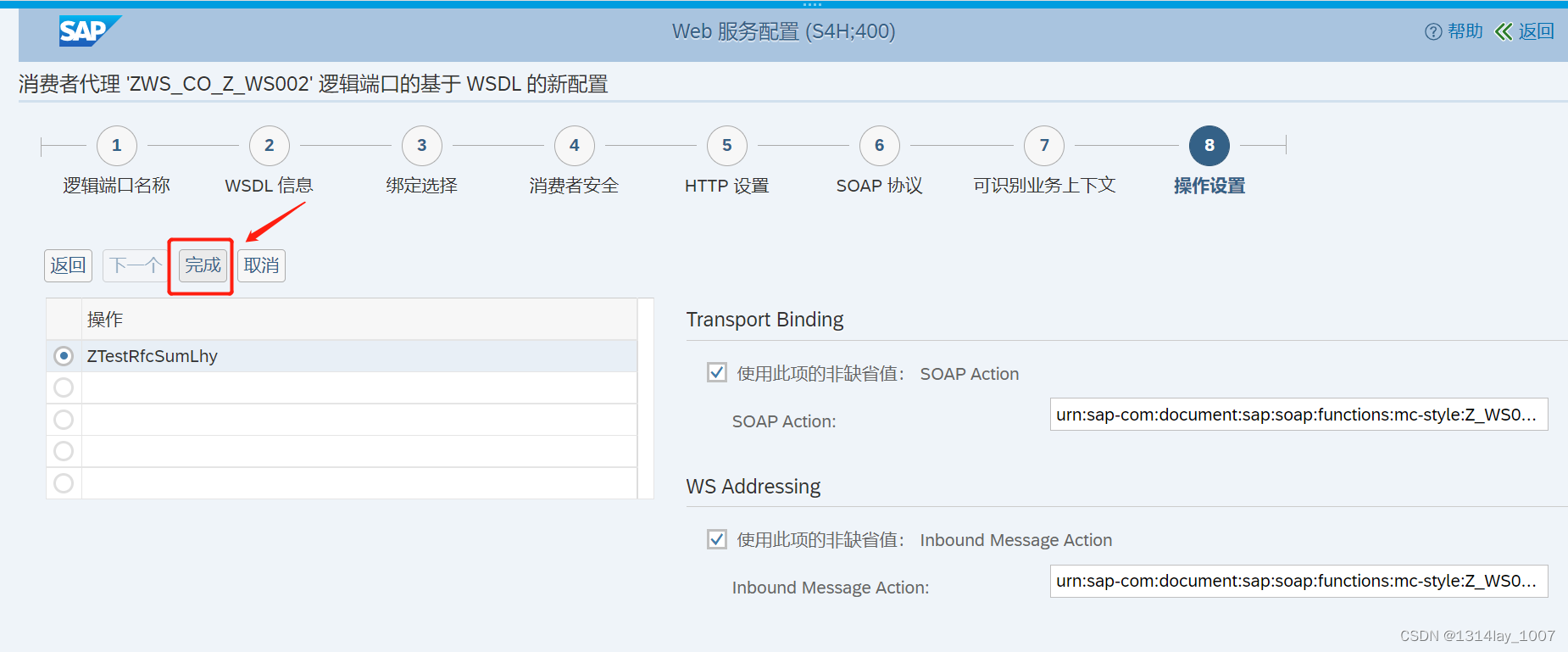Click the WS Addressing section heading
Image resolution: width=1568 pixels, height=652 pixels.
point(753,487)
